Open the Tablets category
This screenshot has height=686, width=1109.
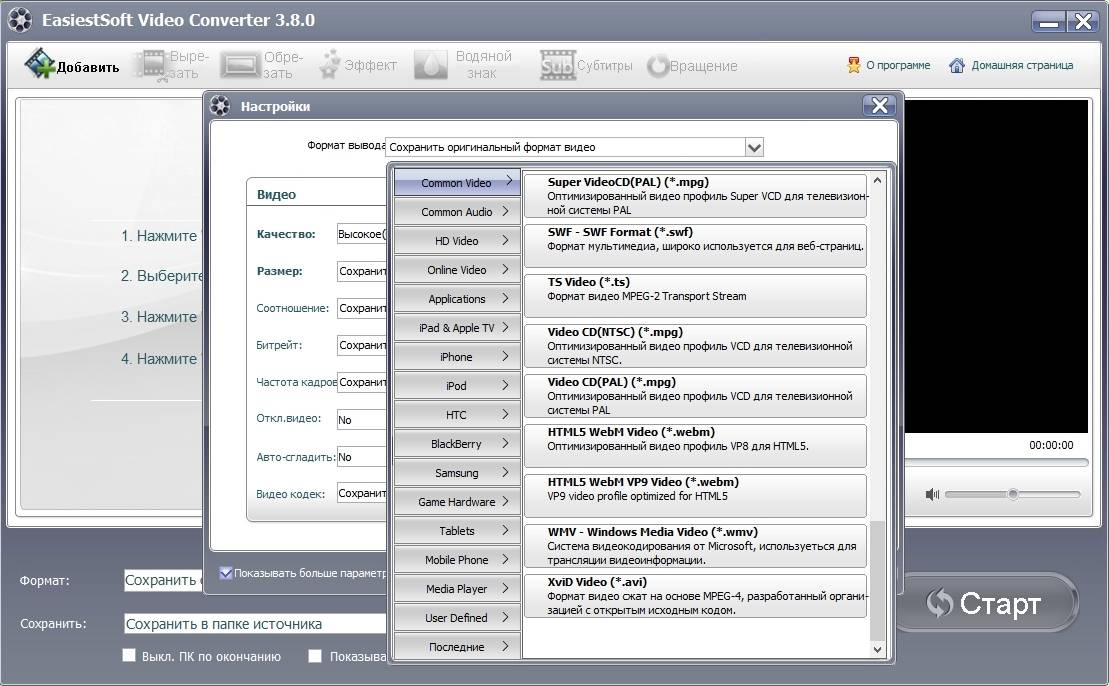(x=457, y=530)
